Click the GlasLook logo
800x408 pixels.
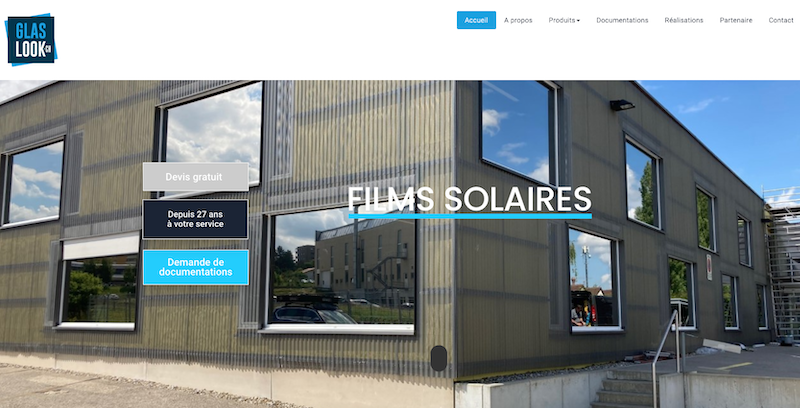[x=31, y=40]
